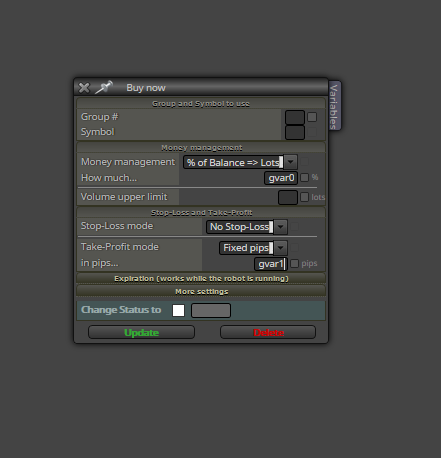441x458 pixels.
Task: Edit the How much gvar0 field
Action: coord(281,178)
